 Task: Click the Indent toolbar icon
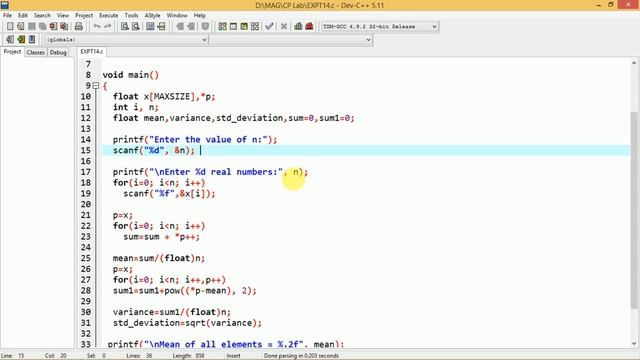191,27
